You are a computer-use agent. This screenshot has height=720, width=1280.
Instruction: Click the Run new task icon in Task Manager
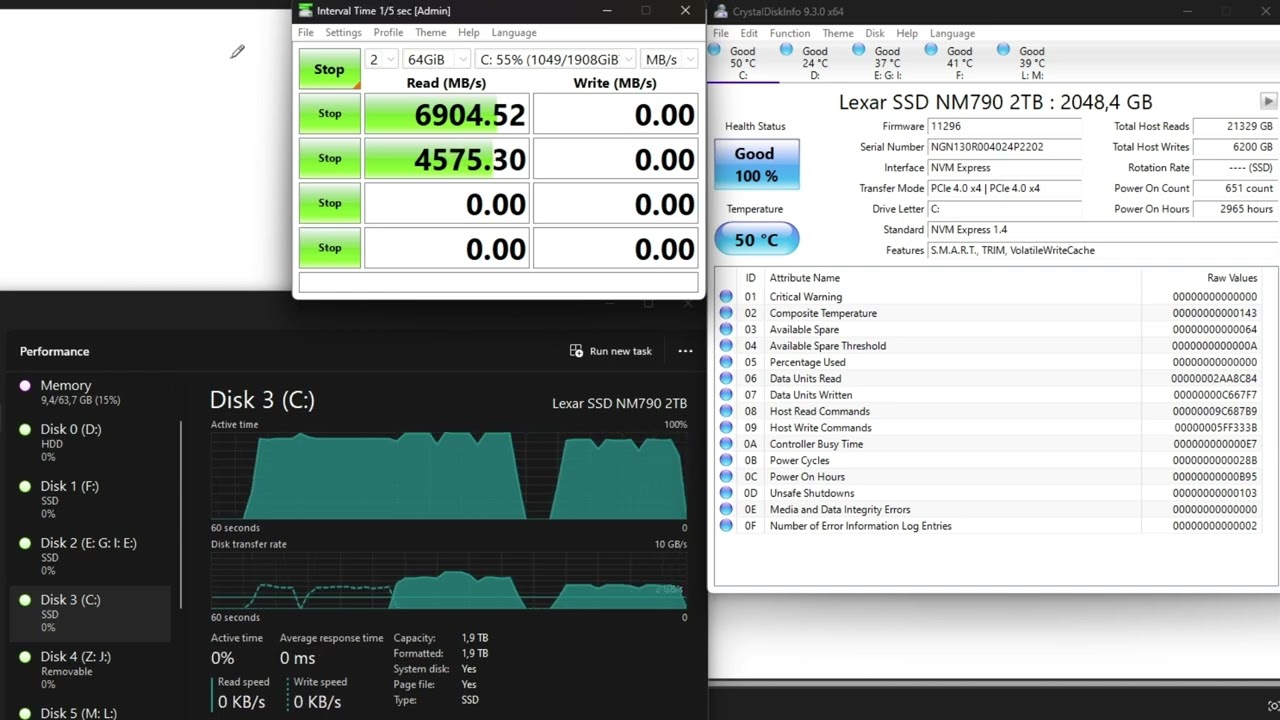576,351
